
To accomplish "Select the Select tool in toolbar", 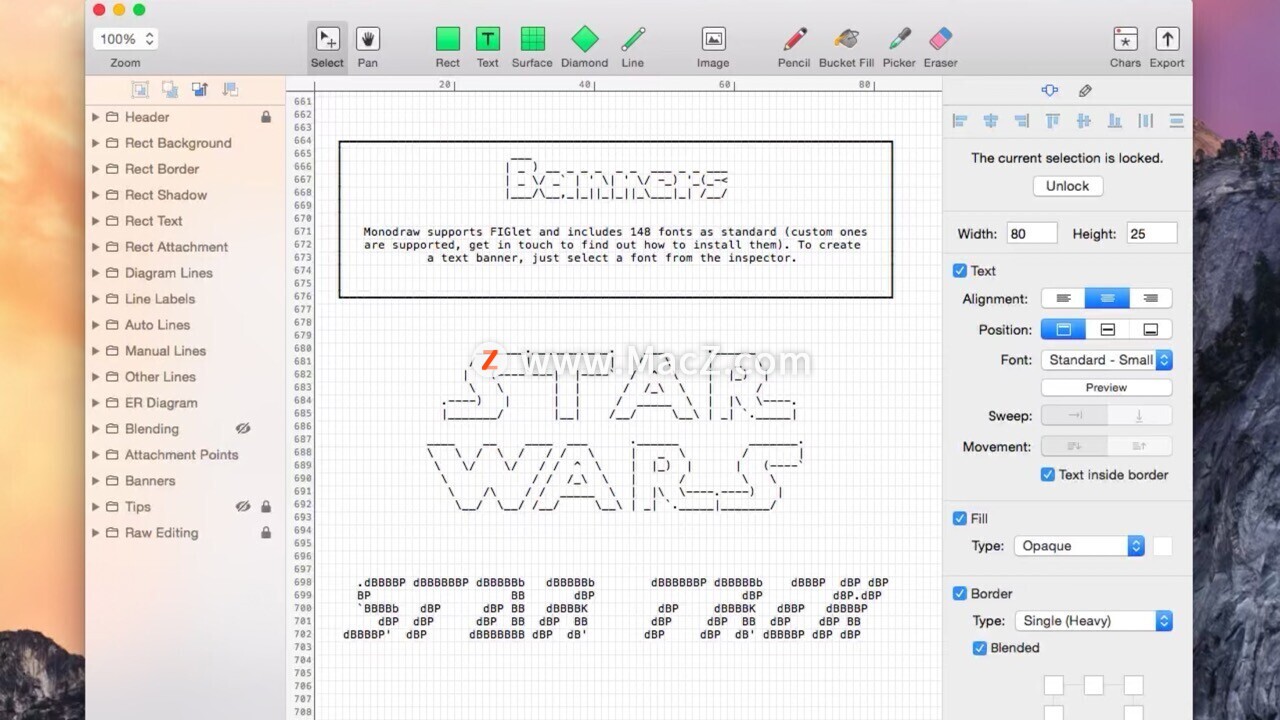I will coord(327,47).
